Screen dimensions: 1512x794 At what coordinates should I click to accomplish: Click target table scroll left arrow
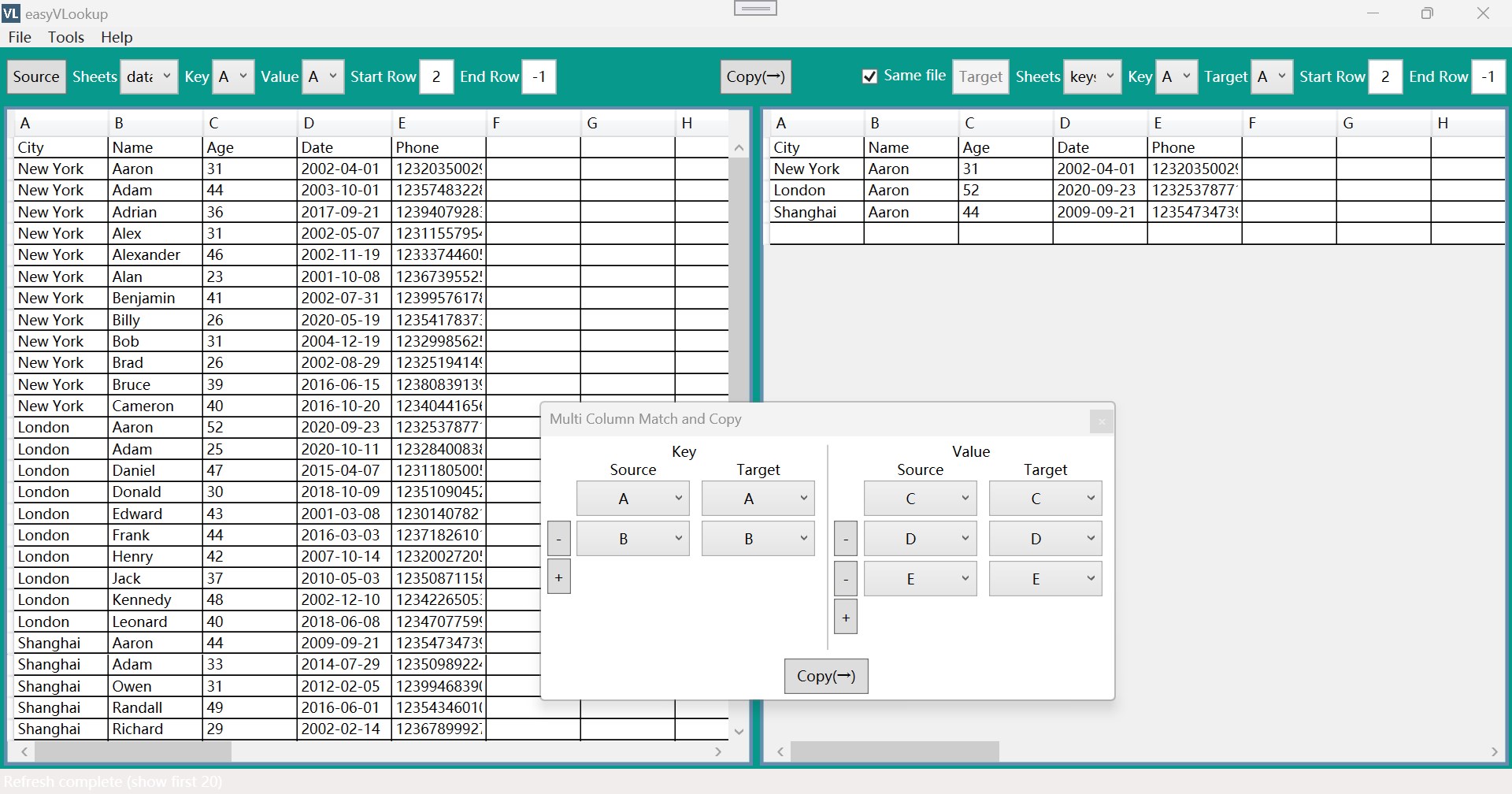780,751
